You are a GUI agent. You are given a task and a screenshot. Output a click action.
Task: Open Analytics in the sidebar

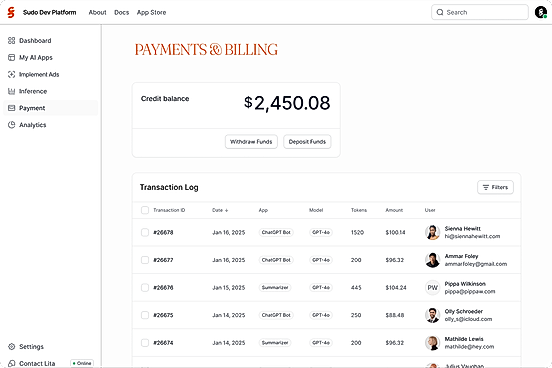pyautogui.click(x=51, y=125)
